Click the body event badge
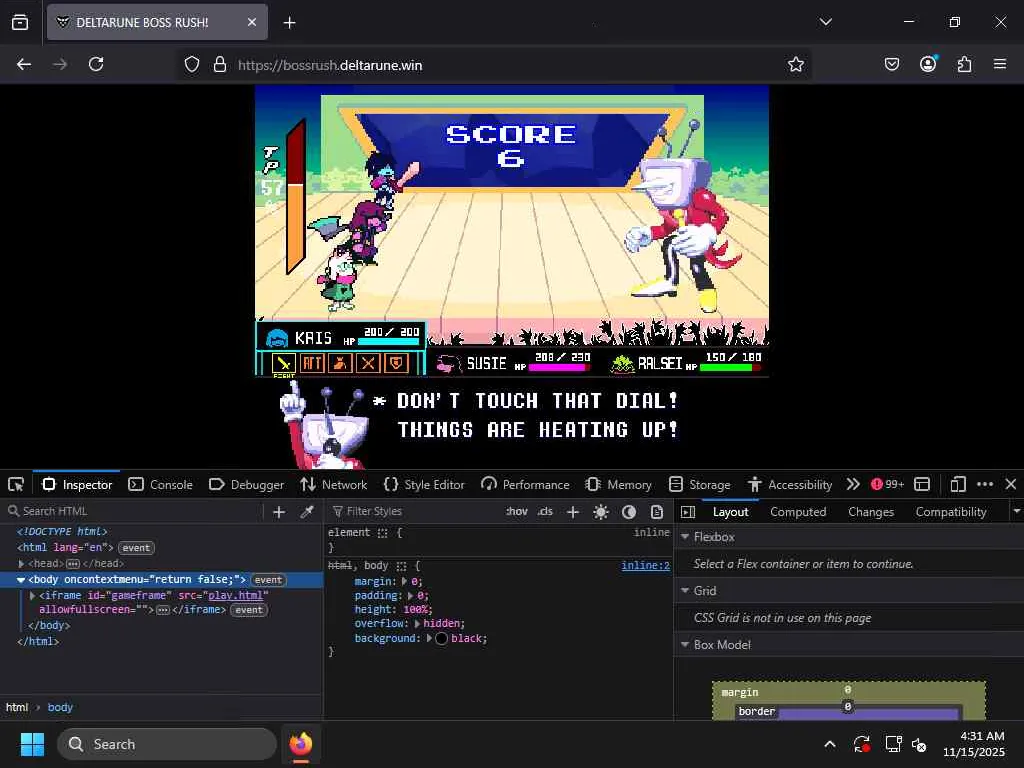The image size is (1024, 768). [268, 580]
